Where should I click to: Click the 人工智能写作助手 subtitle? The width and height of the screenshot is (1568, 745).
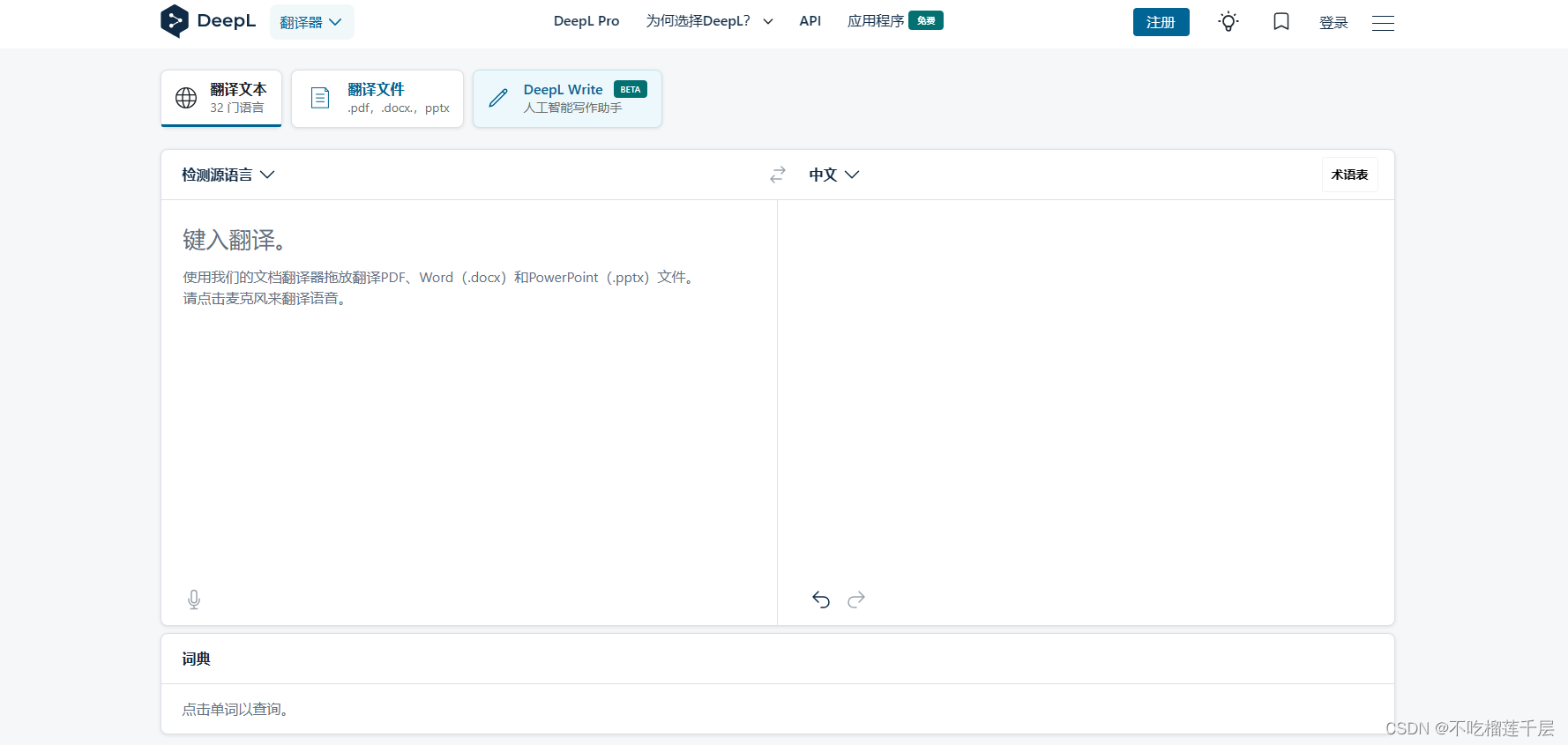(573, 108)
